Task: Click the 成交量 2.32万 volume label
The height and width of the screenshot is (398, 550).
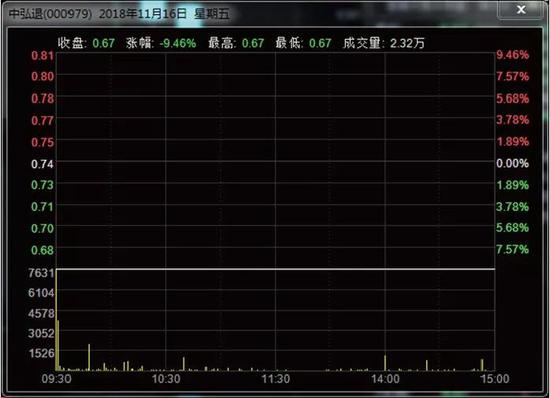Action: pos(384,43)
